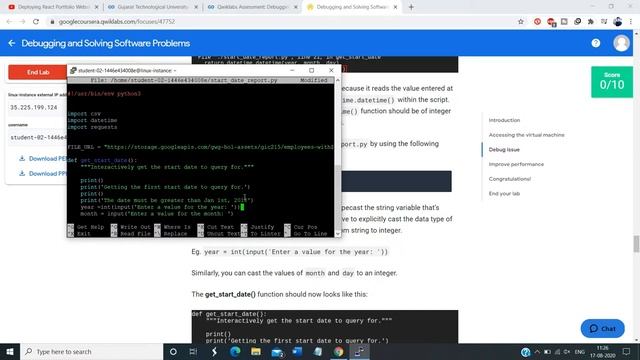Jump to Improve performance section
Image resolution: width=640 pixels, height=360 pixels.
516,164
